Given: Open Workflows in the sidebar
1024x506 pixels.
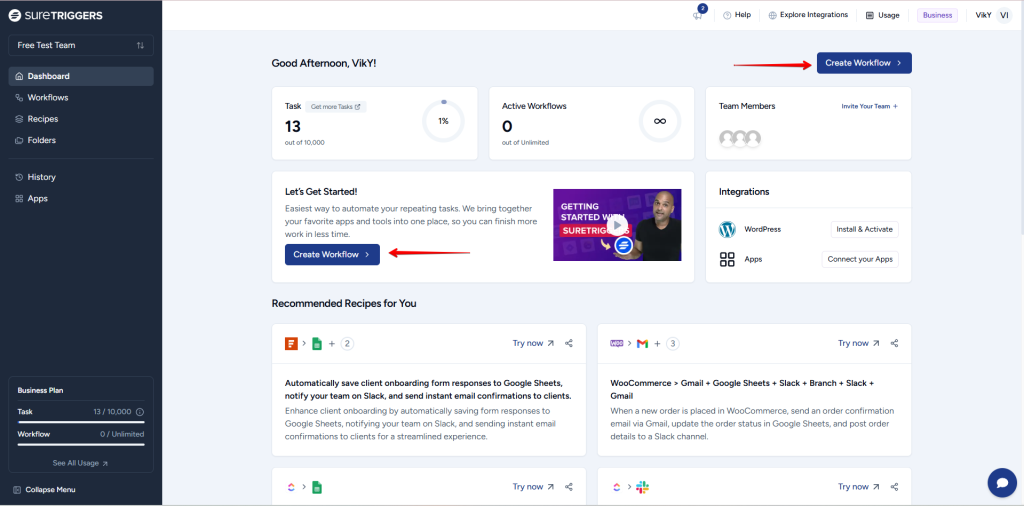Looking at the screenshot, I should [48, 98].
